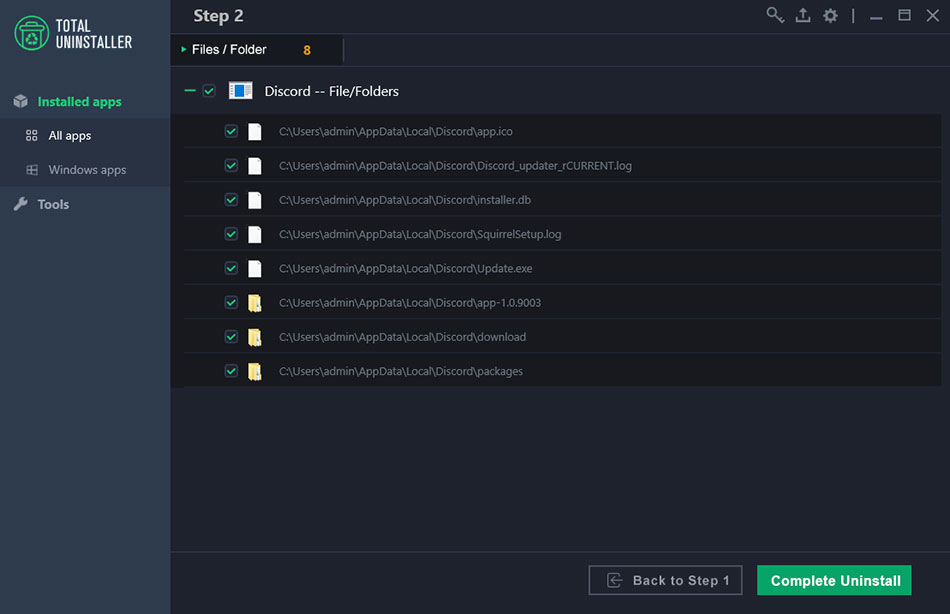Open the Tools section
The image size is (950, 614).
pyautogui.click(x=53, y=204)
